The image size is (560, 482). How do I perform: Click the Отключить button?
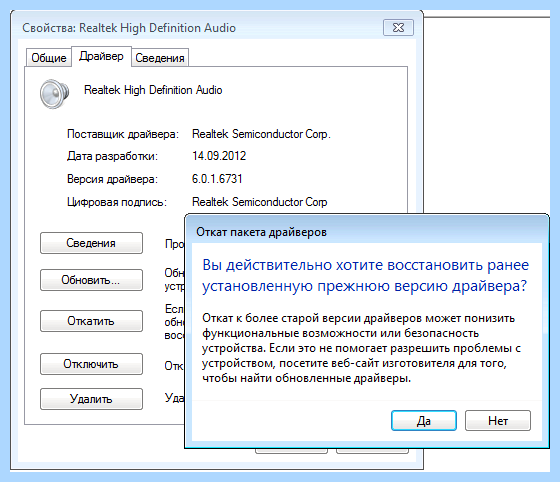click(x=91, y=364)
